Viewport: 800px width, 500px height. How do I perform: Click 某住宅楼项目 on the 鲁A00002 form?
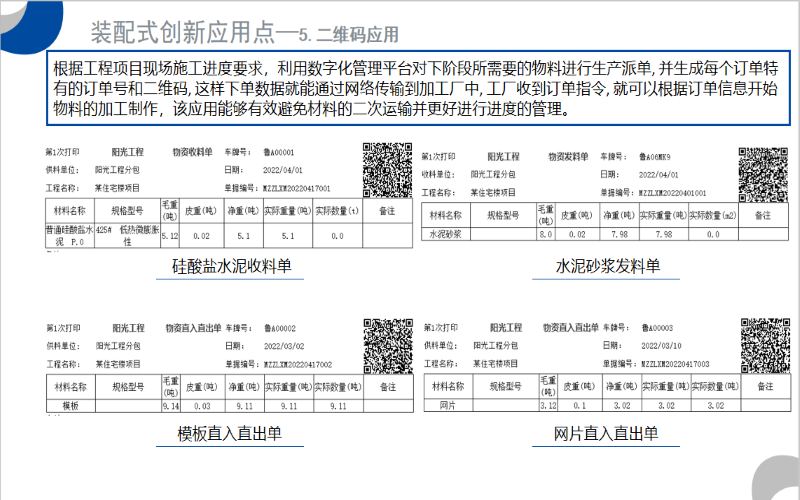(118, 364)
